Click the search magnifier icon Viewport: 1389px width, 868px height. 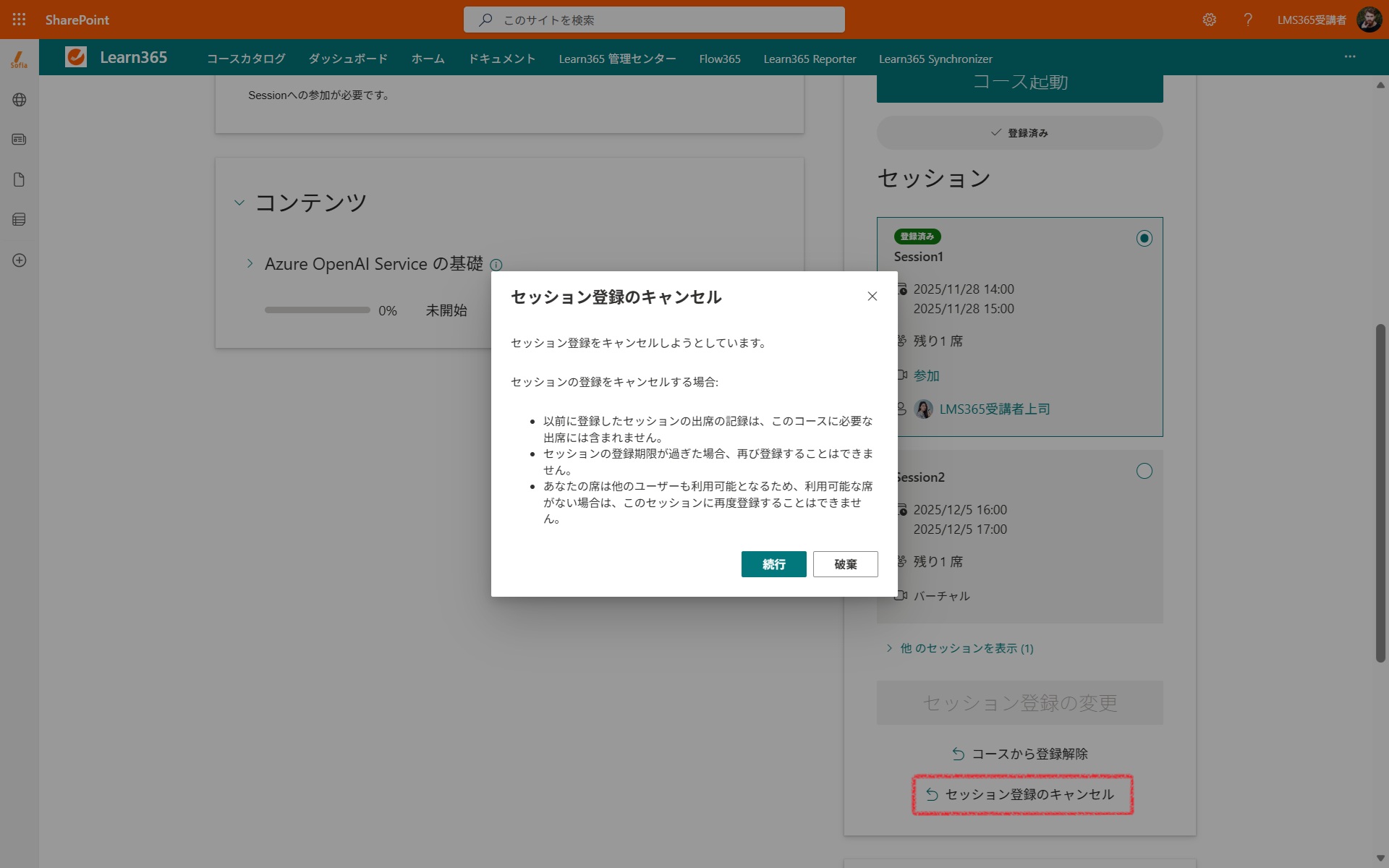pos(486,20)
